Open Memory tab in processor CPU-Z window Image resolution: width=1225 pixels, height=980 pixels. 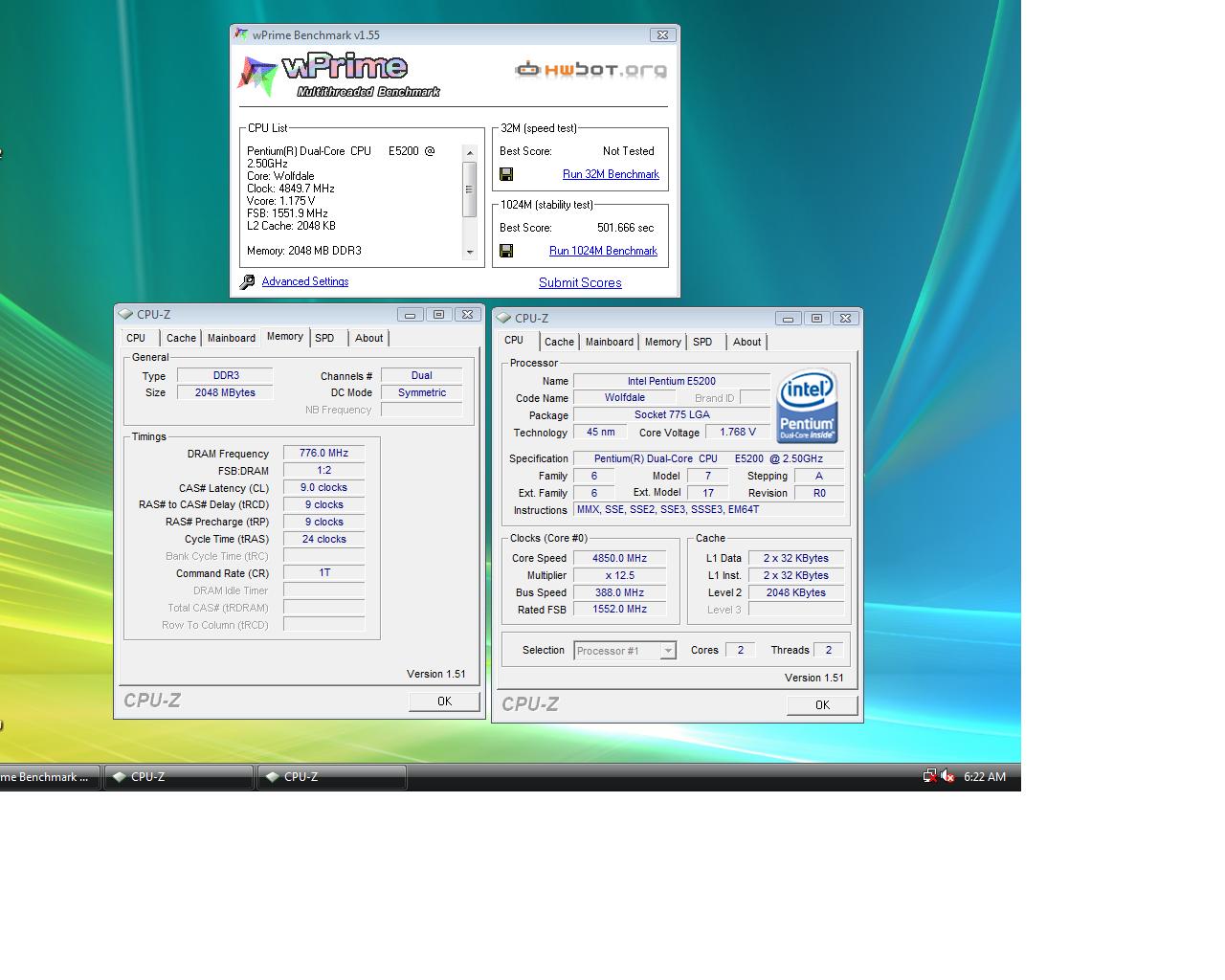[x=662, y=342]
